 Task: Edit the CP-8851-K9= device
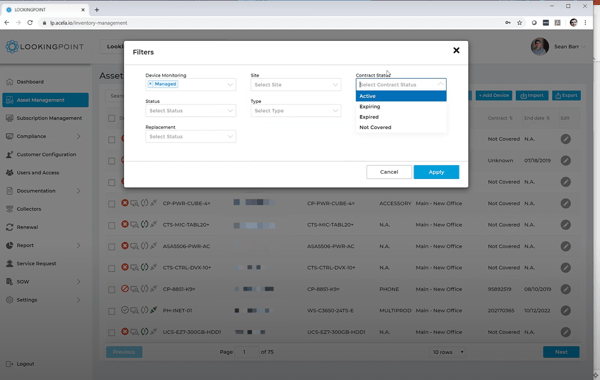click(566, 289)
